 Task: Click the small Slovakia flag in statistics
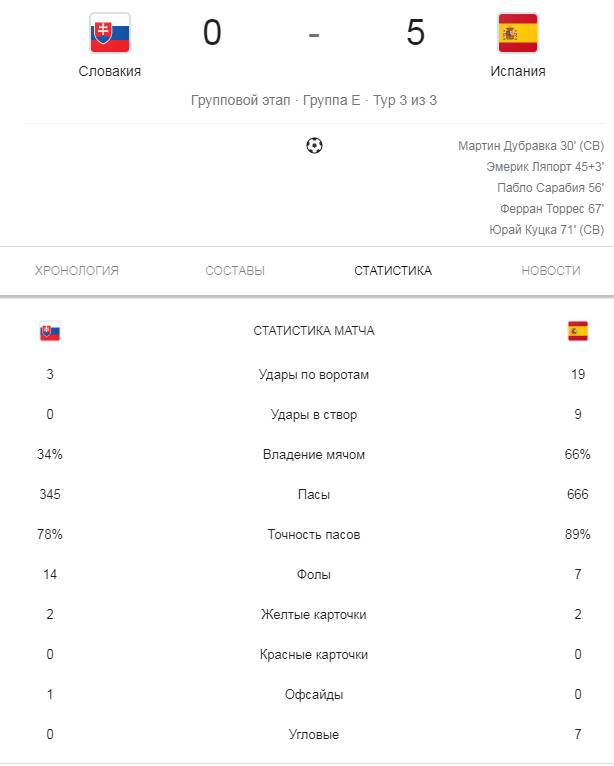tap(50, 331)
